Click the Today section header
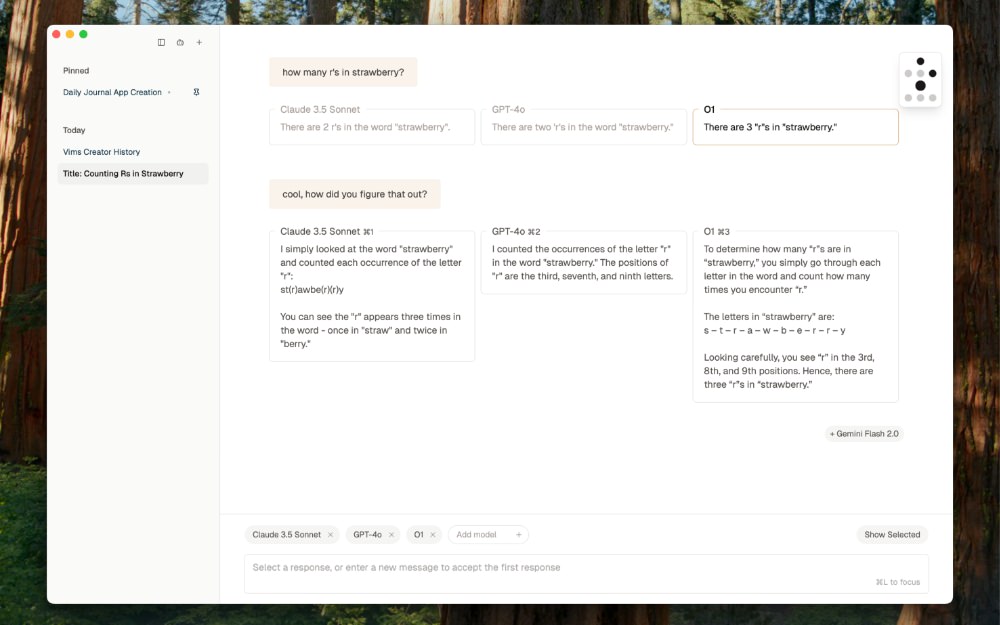This screenshot has height=625, width=1000. (74, 130)
